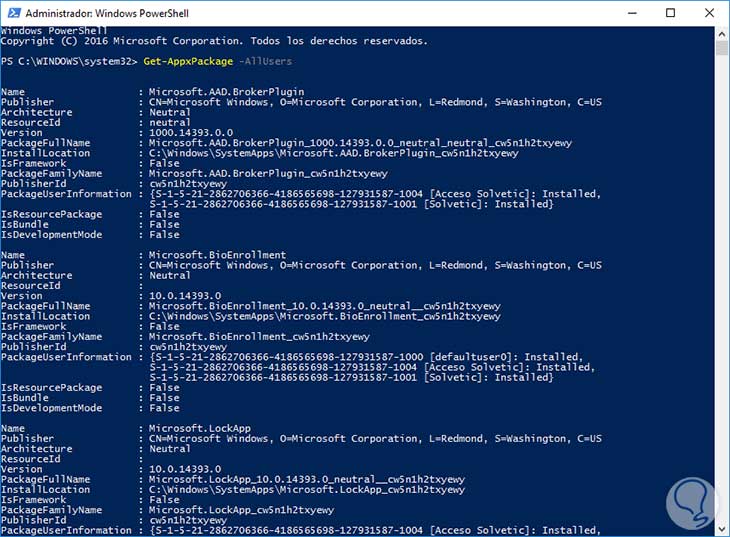This screenshot has width=730, height=537.
Task: Click the Get-AppxPackage command text
Action: point(188,61)
